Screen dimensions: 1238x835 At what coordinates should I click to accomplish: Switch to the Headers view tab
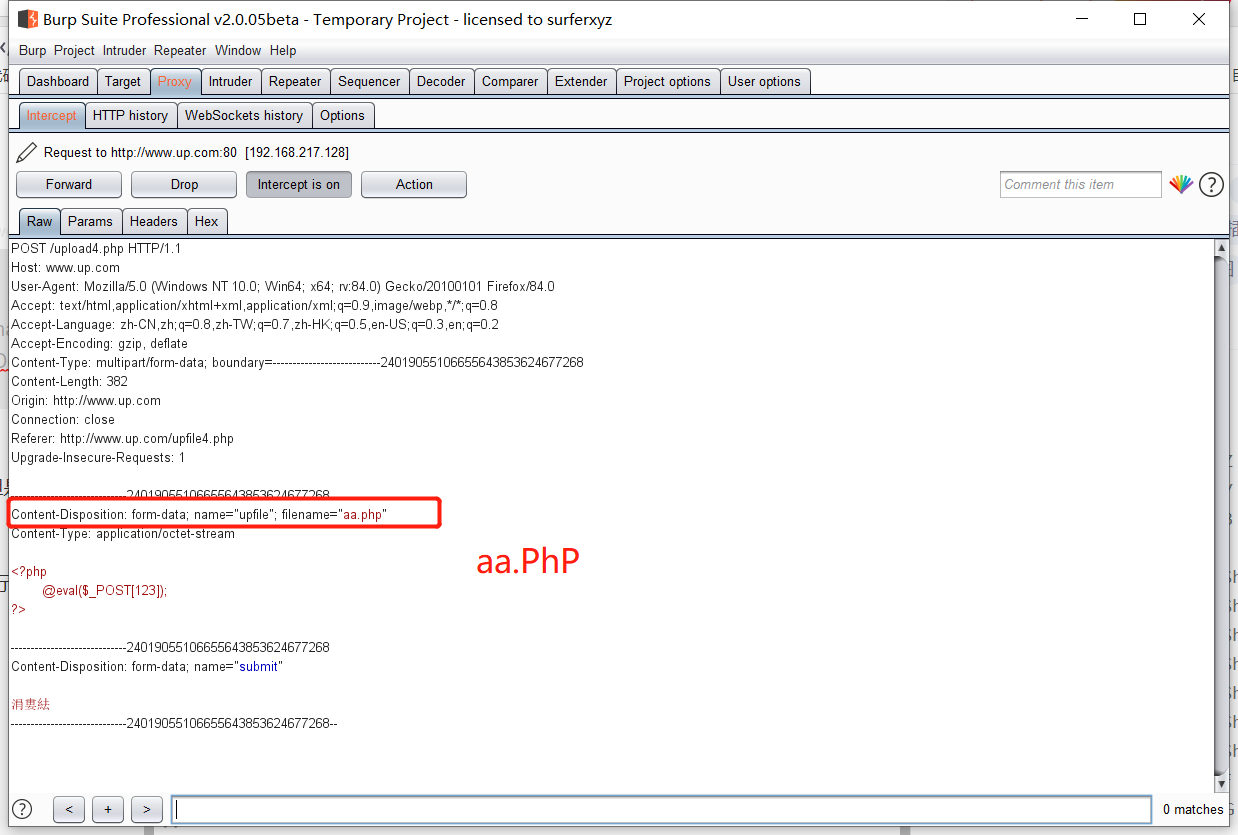click(153, 222)
